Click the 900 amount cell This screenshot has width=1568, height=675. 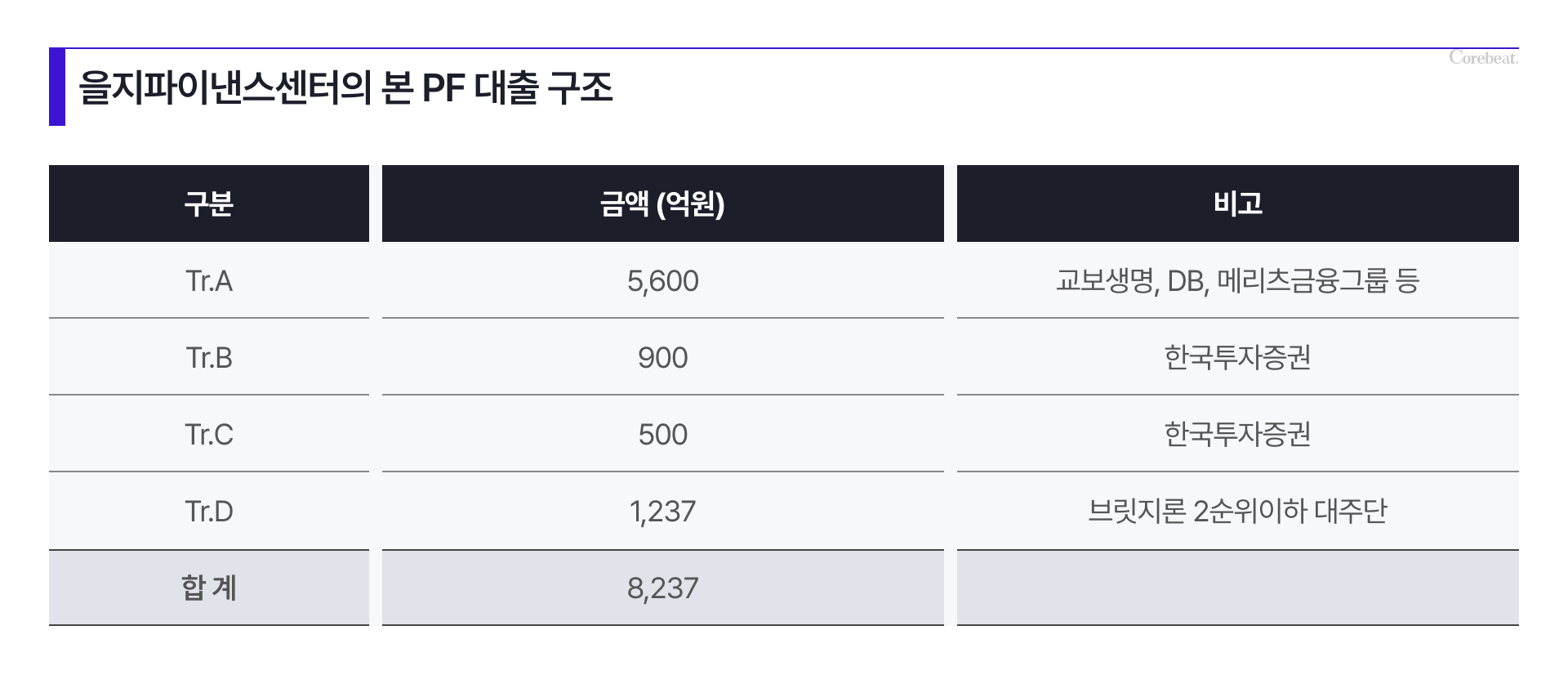[x=662, y=358]
